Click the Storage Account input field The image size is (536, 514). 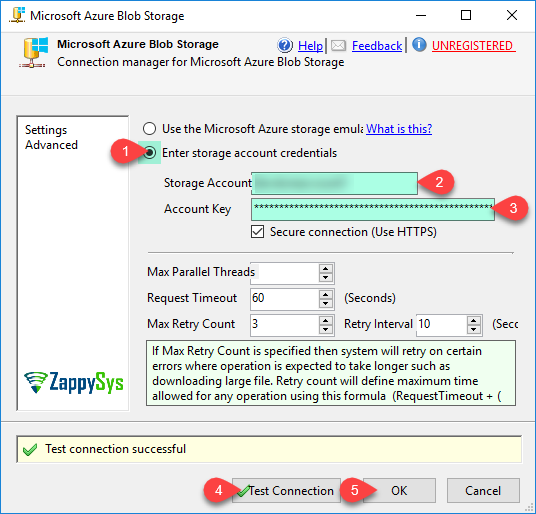(334, 183)
